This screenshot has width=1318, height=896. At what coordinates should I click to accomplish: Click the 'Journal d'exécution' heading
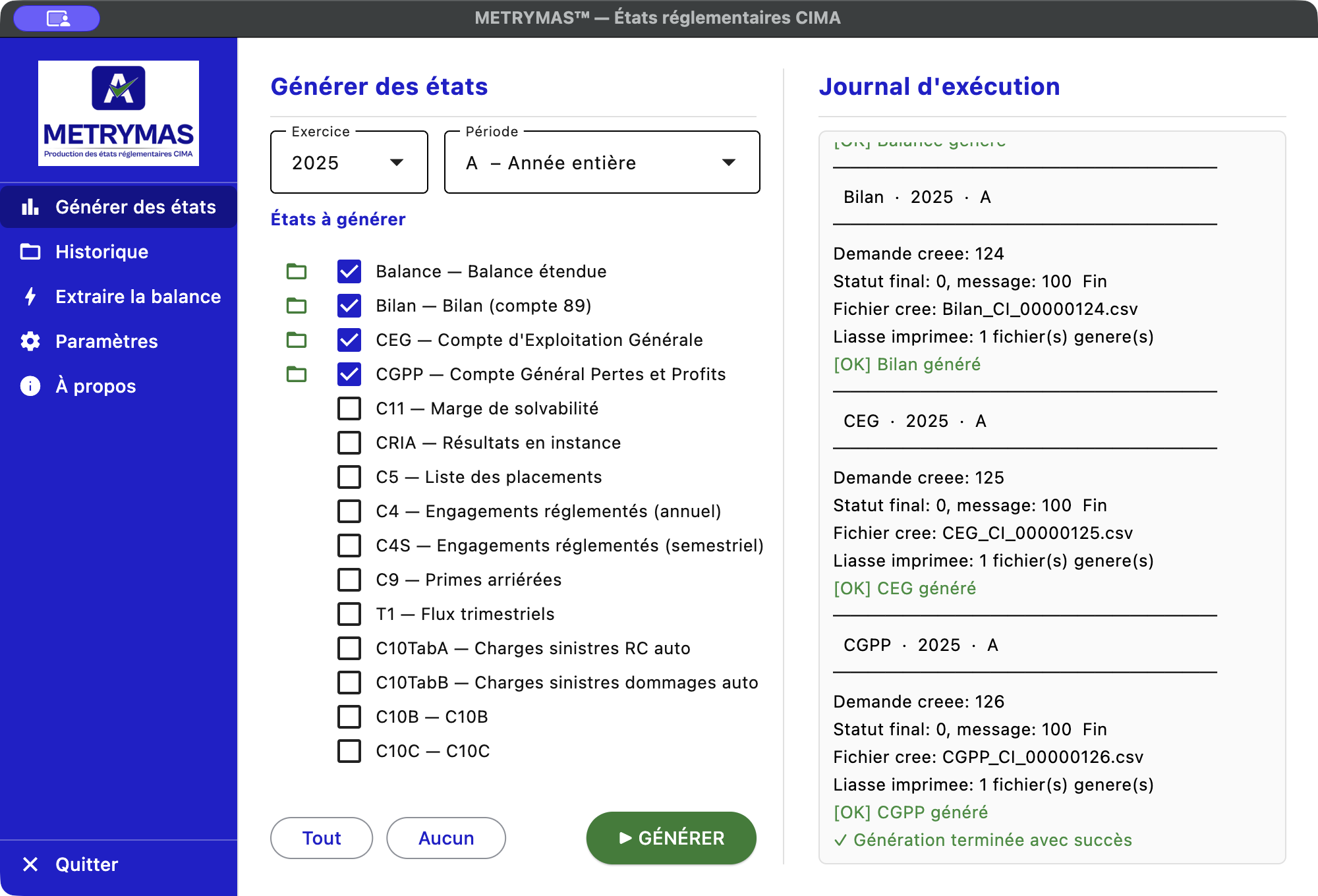pos(940,86)
